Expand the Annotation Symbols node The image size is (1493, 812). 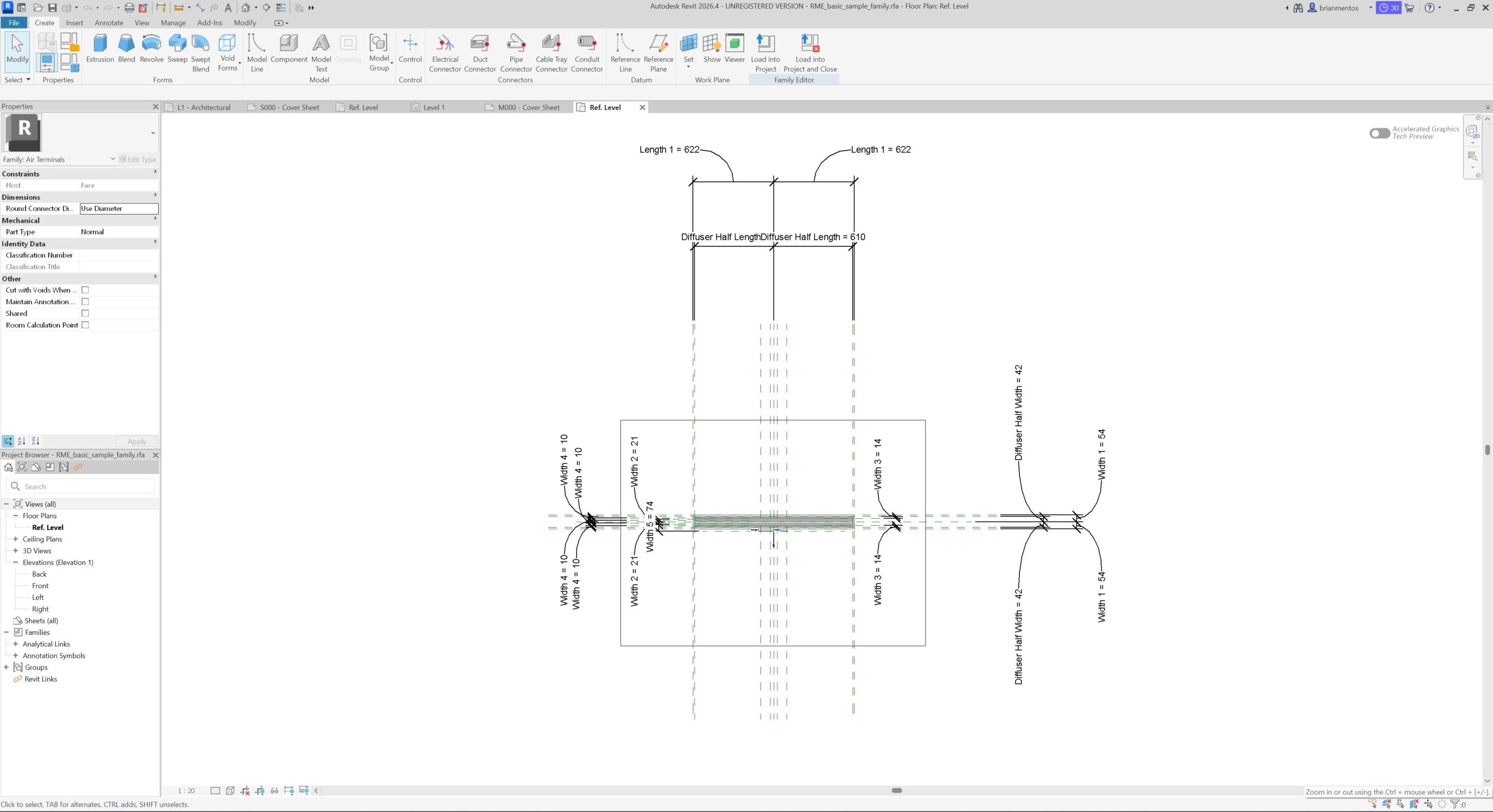[x=16, y=656]
